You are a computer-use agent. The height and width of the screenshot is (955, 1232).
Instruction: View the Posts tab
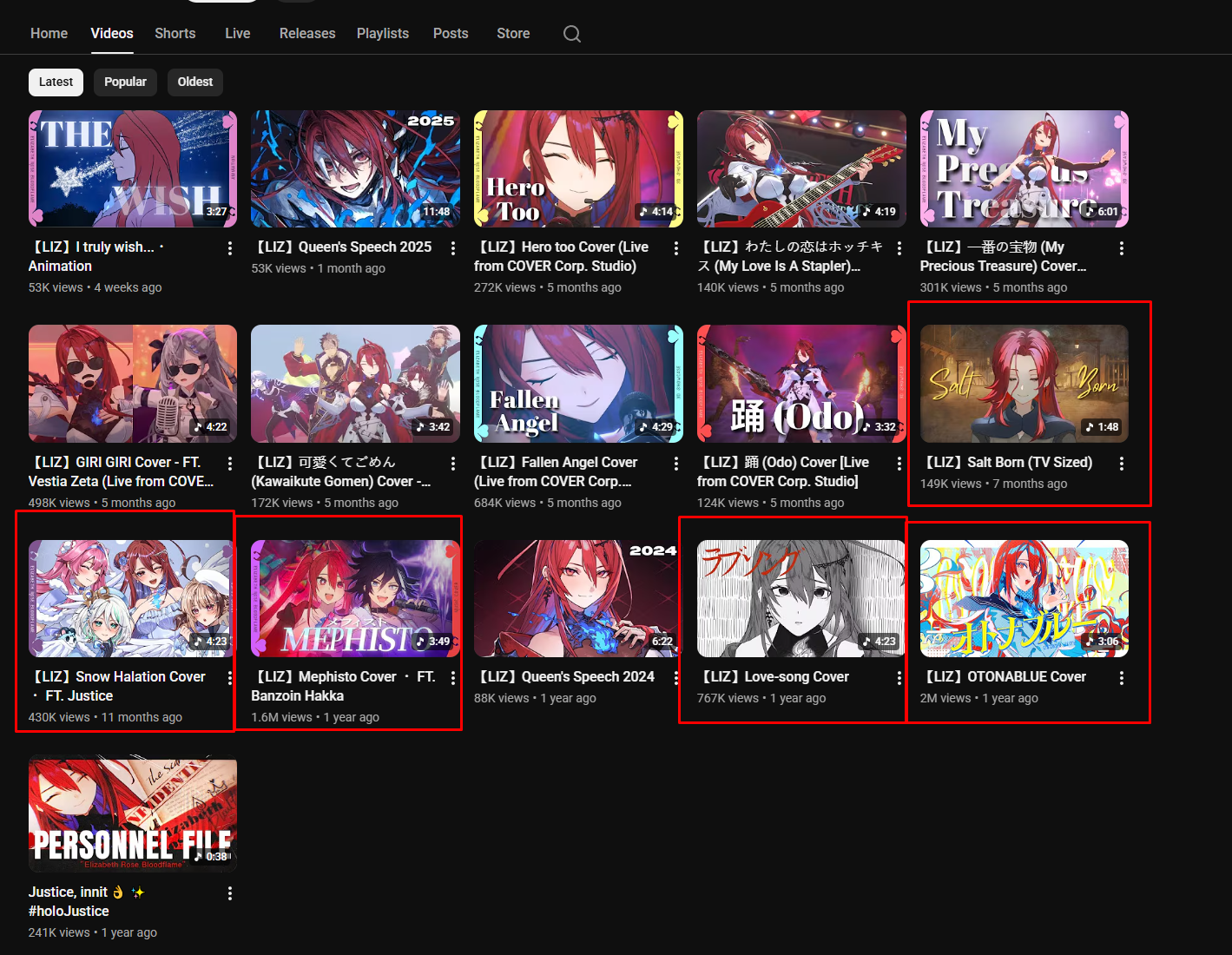click(x=451, y=33)
